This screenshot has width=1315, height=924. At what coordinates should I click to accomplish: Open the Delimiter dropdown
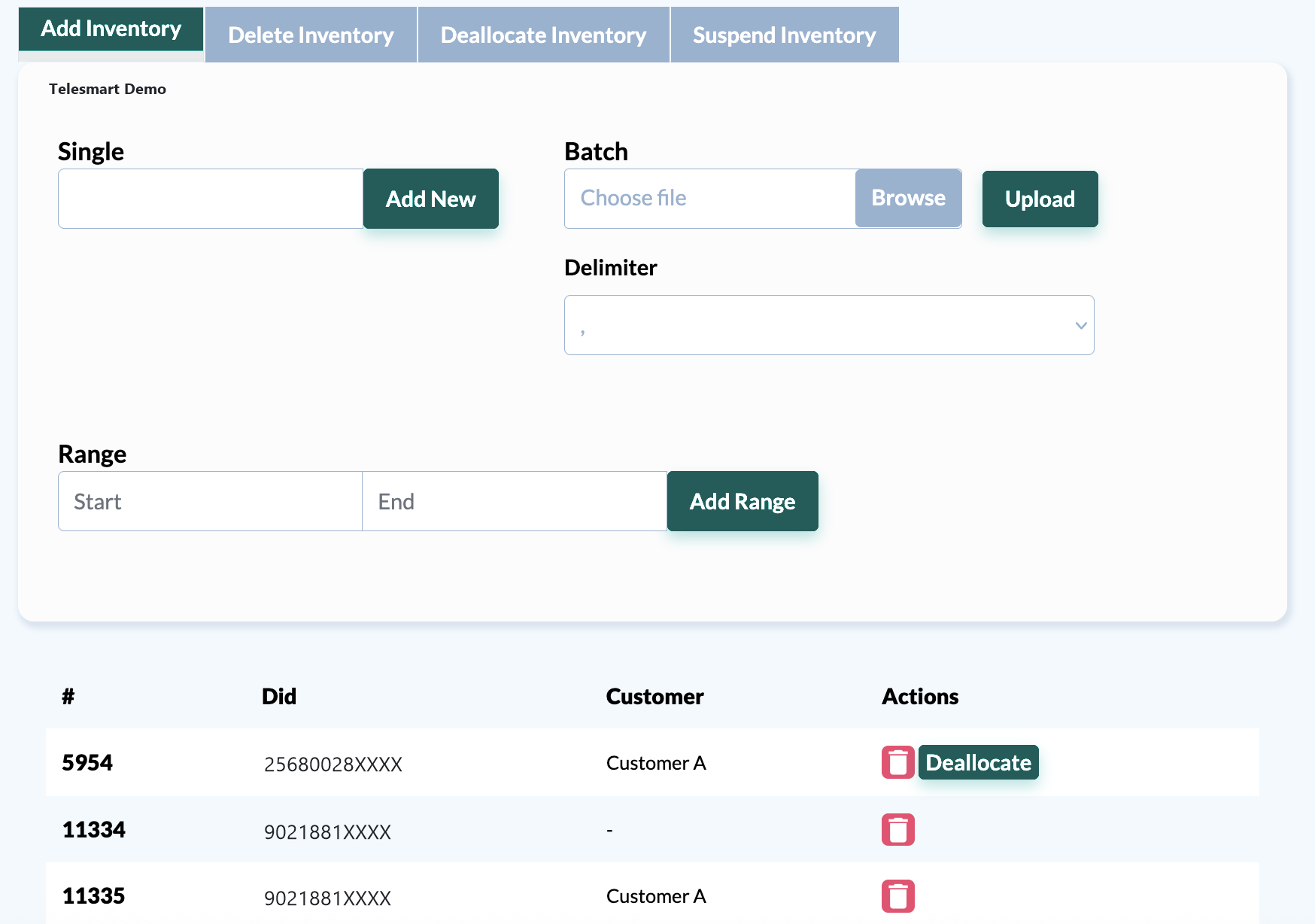point(829,325)
